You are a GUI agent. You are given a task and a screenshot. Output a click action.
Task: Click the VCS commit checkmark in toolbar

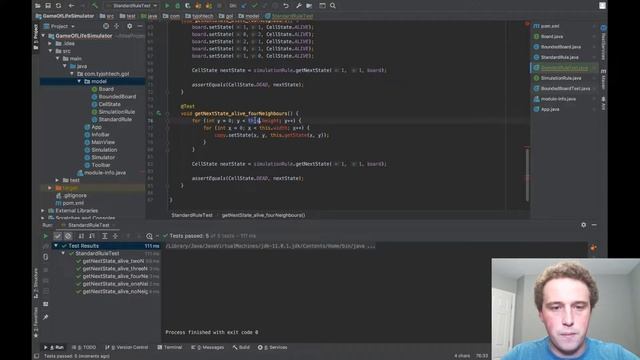click(255, 6)
